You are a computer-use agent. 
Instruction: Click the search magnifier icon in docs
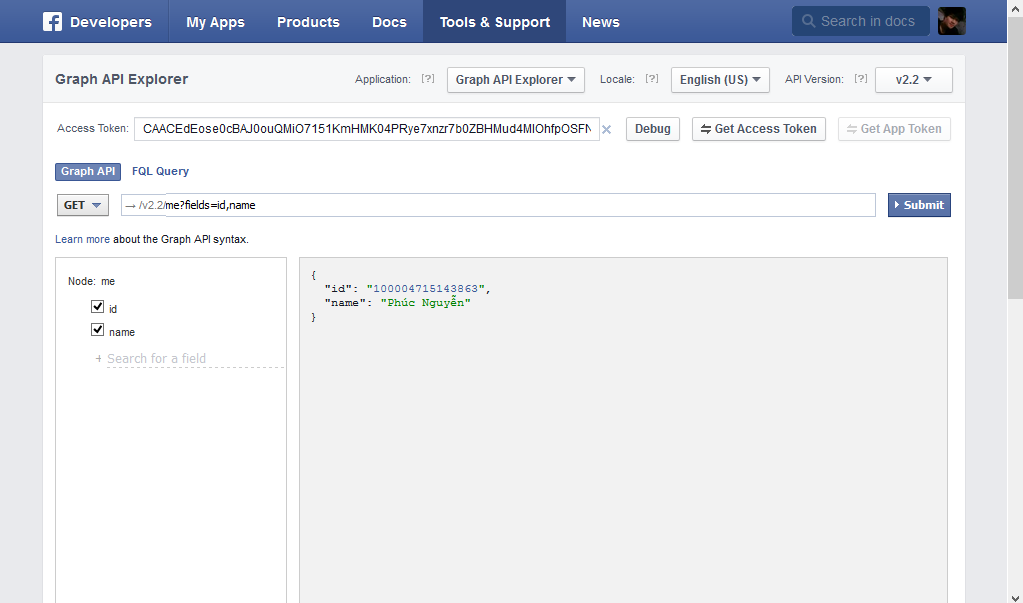(808, 21)
